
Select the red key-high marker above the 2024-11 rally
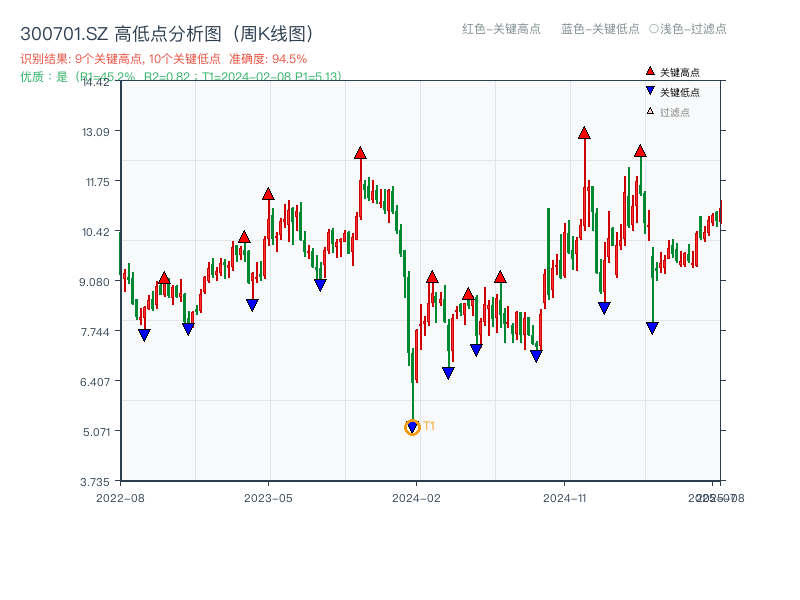[640, 152]
